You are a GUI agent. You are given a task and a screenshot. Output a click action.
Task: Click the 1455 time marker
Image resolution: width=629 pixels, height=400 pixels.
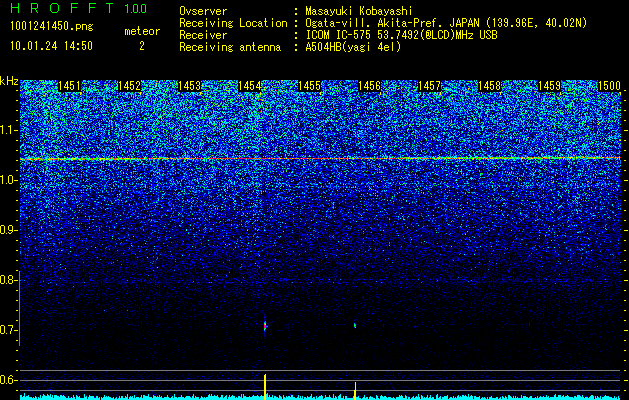pyautogui.click(x=309, y=86)
